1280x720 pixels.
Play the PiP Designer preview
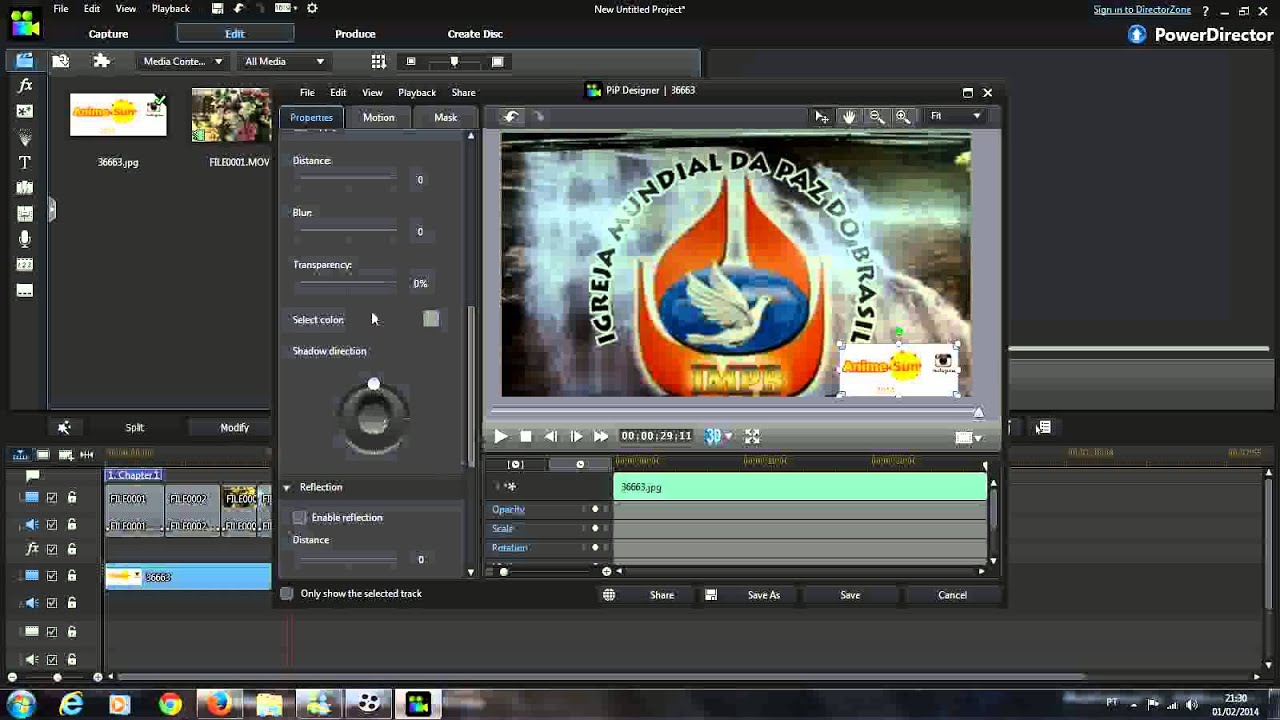pyautogui.click(x=500, y=436)
